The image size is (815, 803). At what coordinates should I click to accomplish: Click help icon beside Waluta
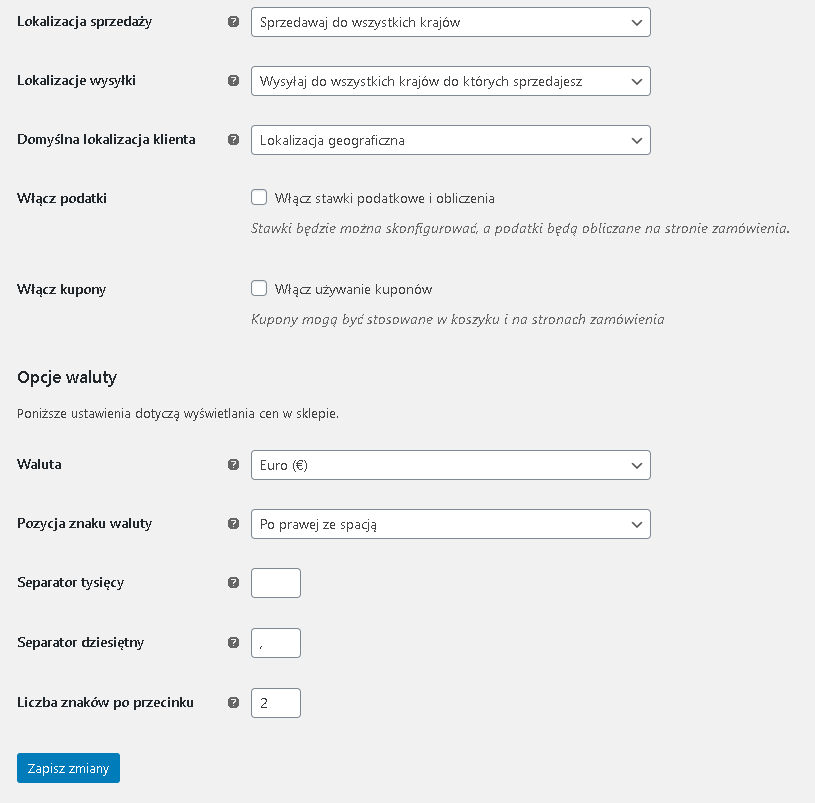233,465
